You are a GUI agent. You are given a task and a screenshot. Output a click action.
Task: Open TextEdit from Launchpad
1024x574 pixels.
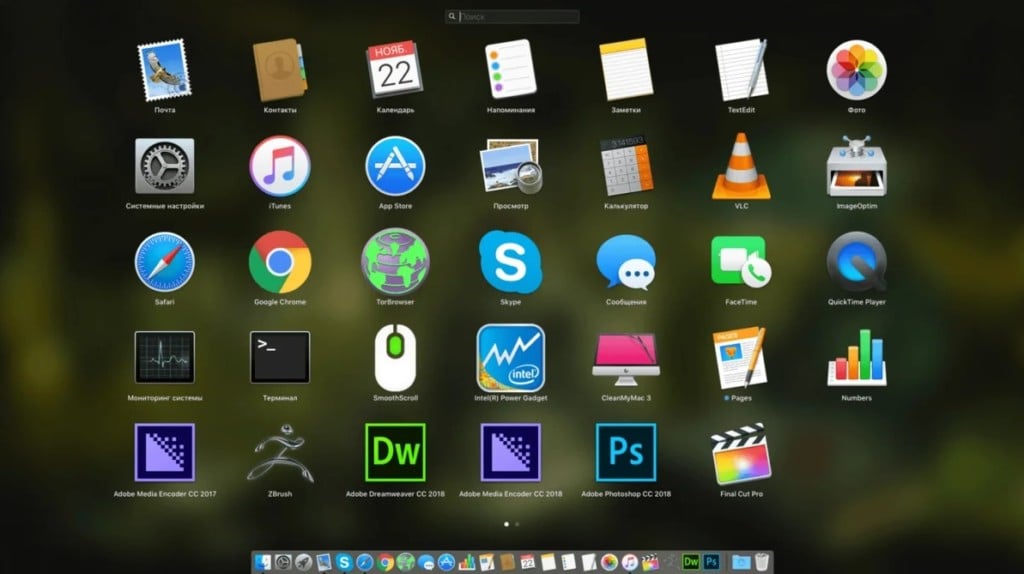(x=741, y=70)
